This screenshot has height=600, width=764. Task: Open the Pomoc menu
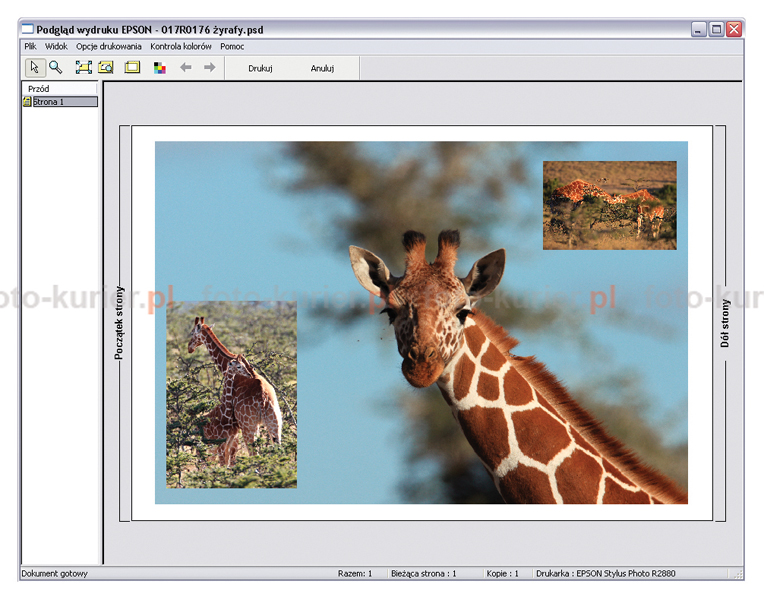point(232,46)
